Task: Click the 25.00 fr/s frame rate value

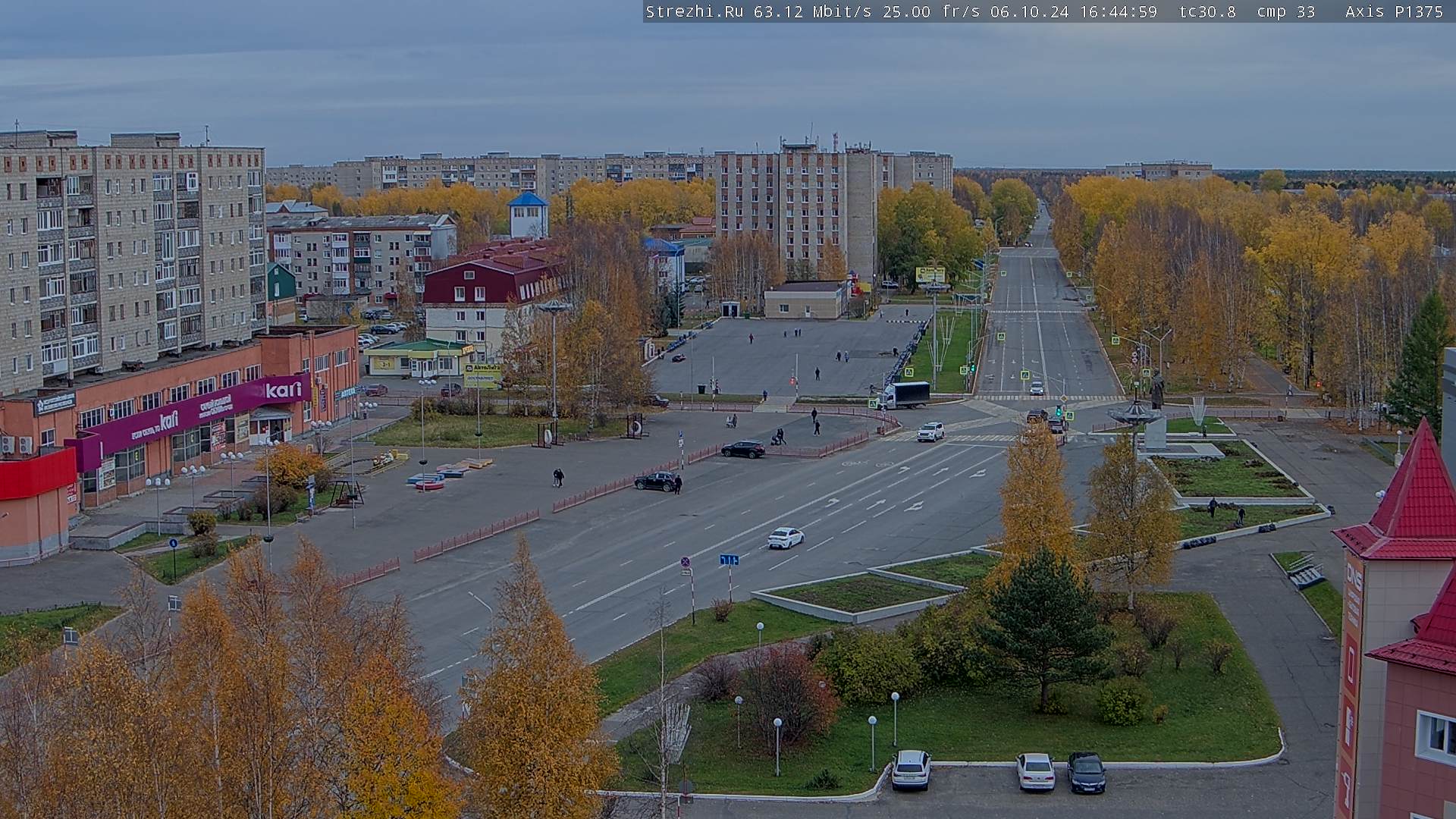Action: [x=931, y=11]
